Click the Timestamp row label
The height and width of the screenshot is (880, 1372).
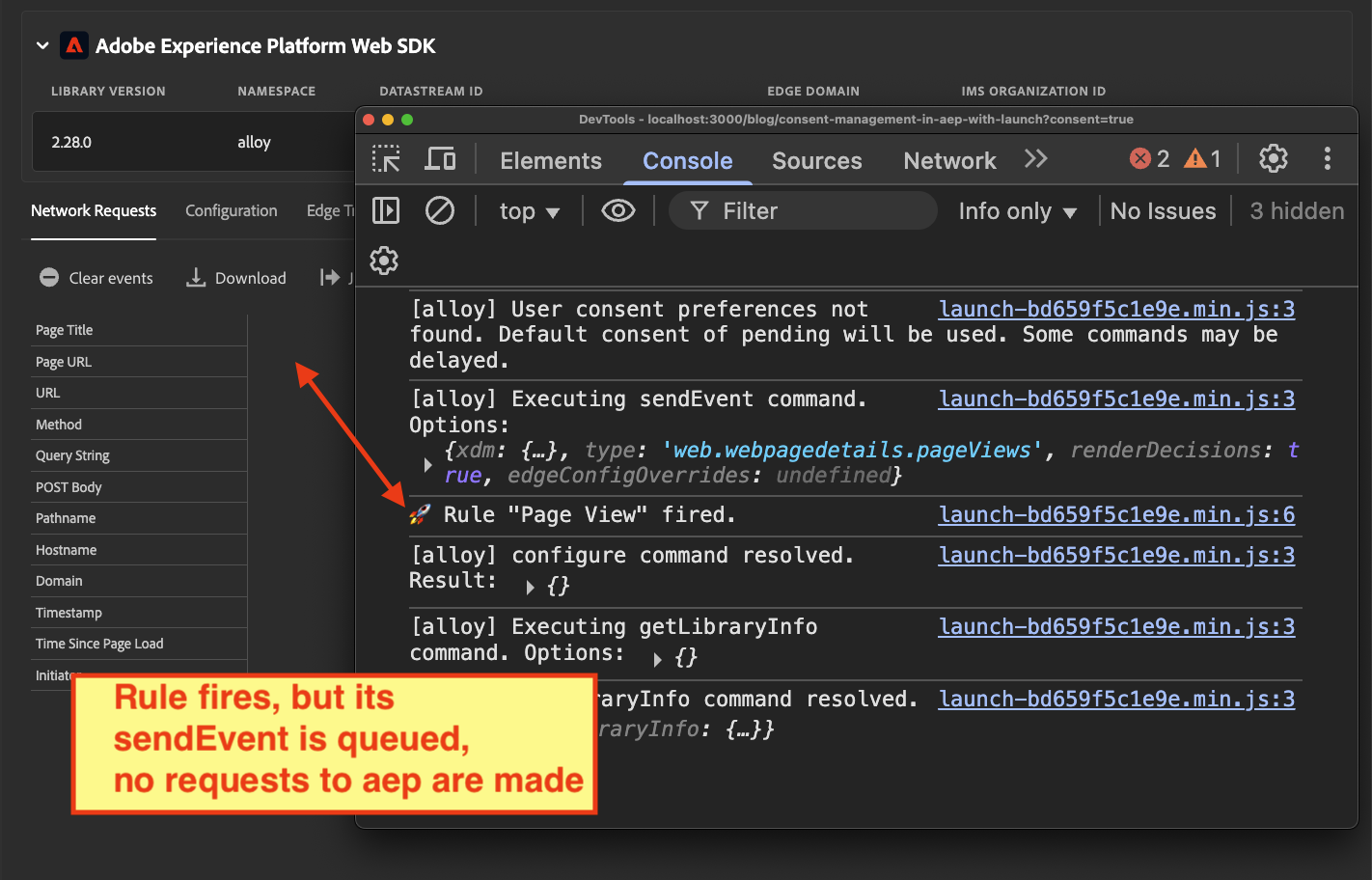pos(69,613)
